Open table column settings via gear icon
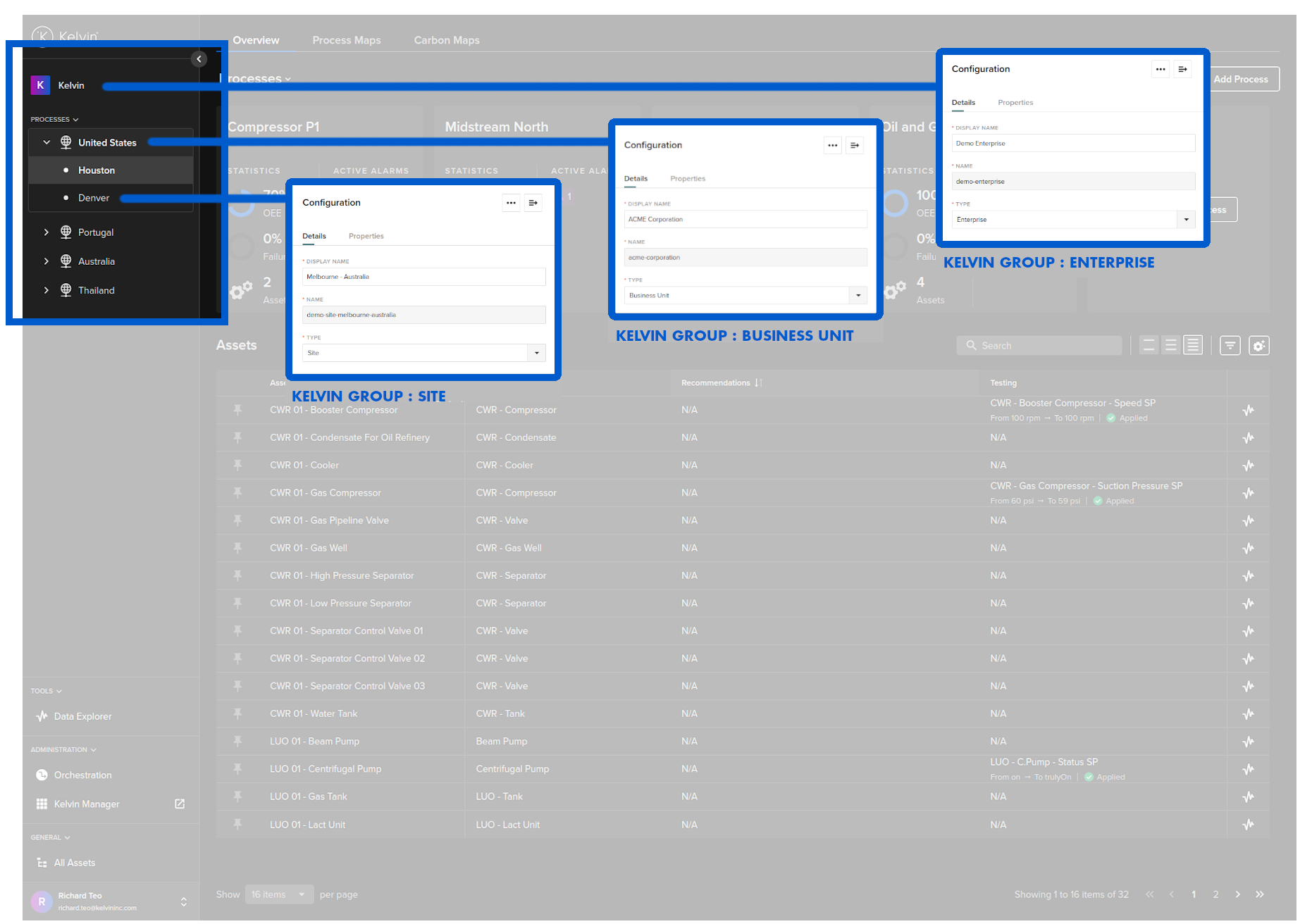Viewport: 1300px width, 924px height. pyautogui.click(x=1259, y=345)
